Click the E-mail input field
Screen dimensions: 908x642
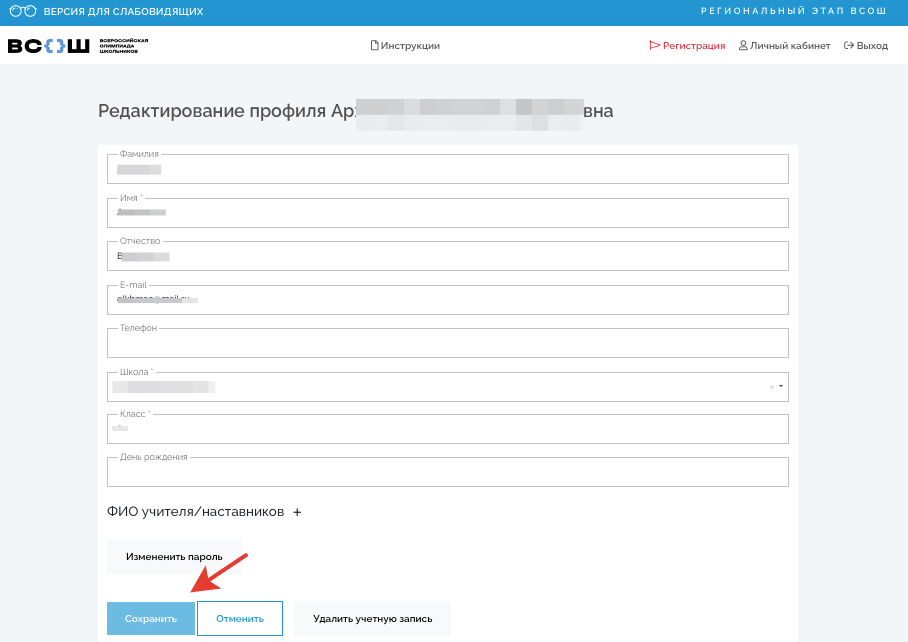tap(447, 300)
